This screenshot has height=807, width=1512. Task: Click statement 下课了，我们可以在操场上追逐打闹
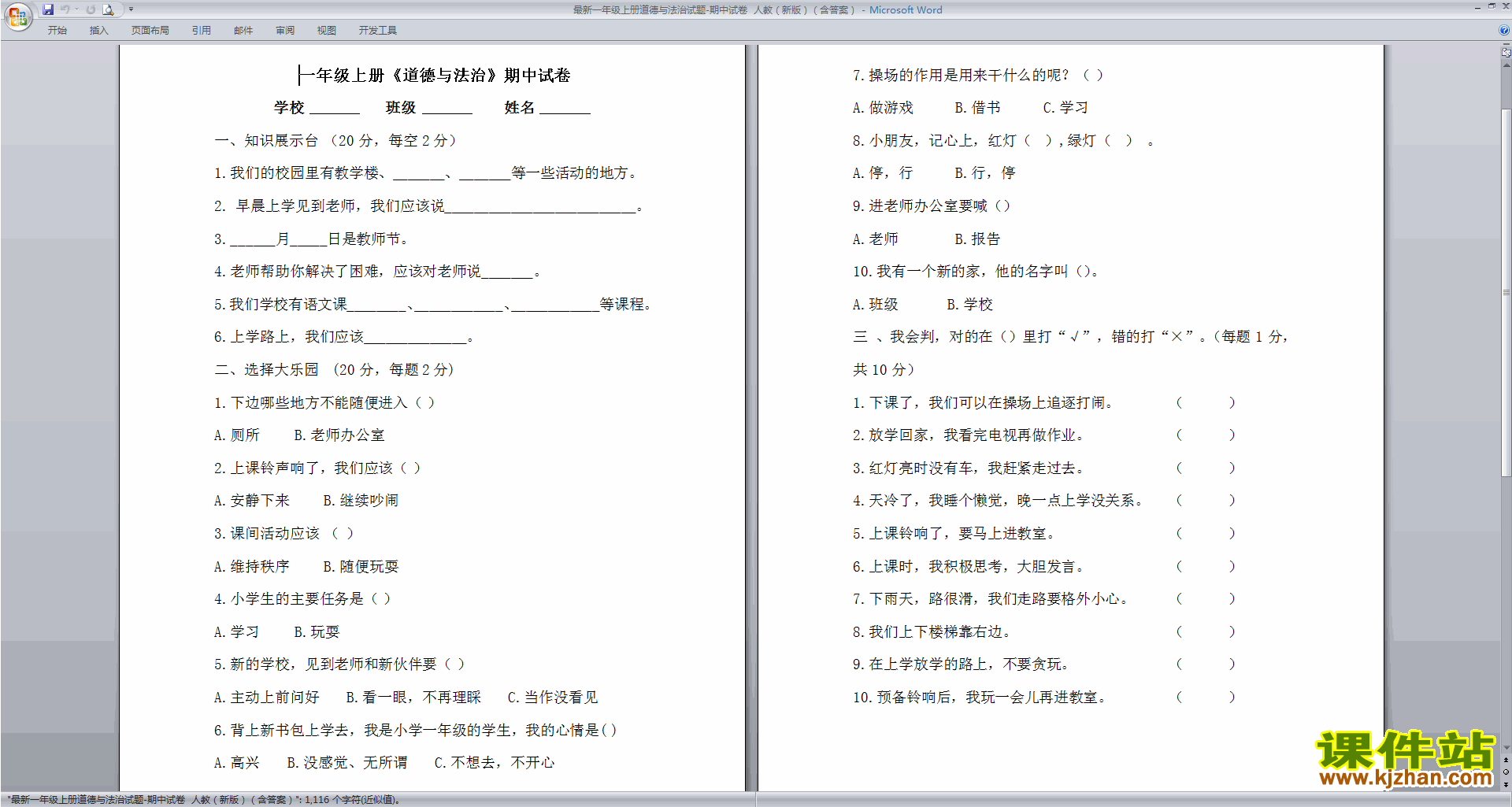[983, 402]
